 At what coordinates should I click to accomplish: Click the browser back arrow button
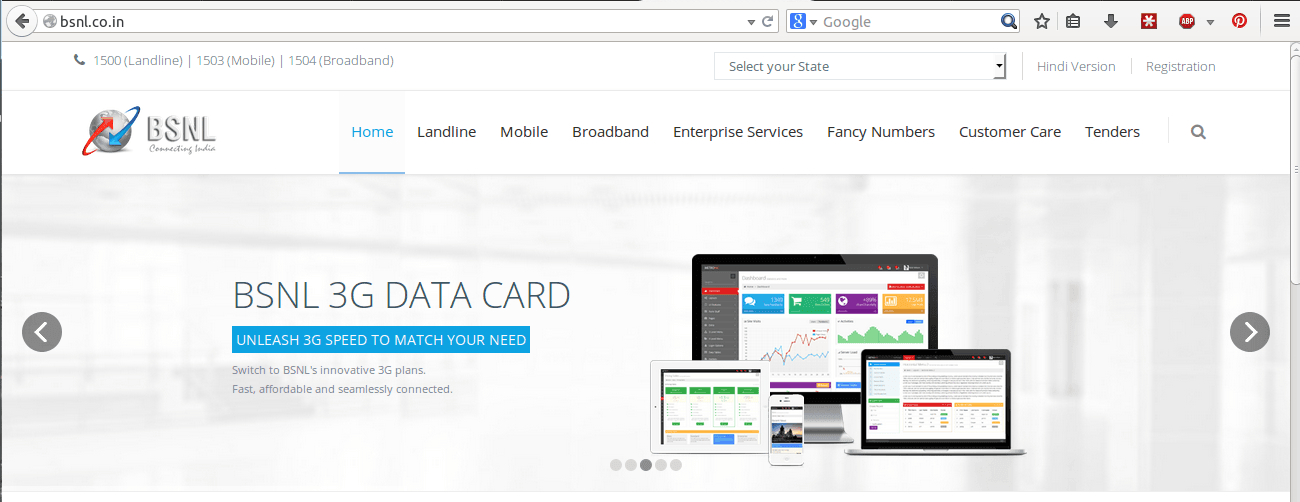(21, 21)
